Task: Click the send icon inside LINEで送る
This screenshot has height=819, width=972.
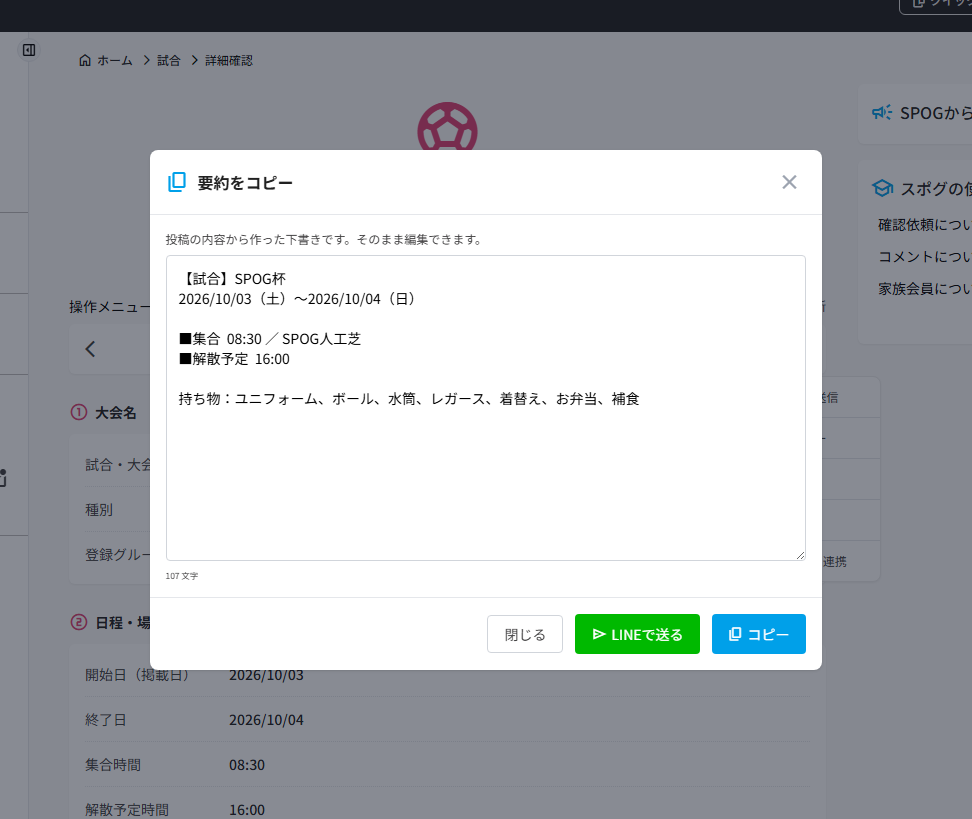Action: point(599,634)
